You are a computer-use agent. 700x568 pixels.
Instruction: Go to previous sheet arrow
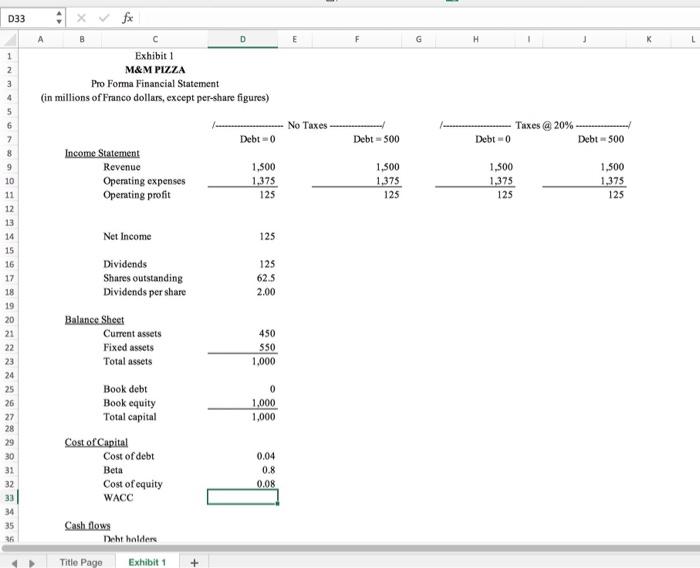[14, 564]
